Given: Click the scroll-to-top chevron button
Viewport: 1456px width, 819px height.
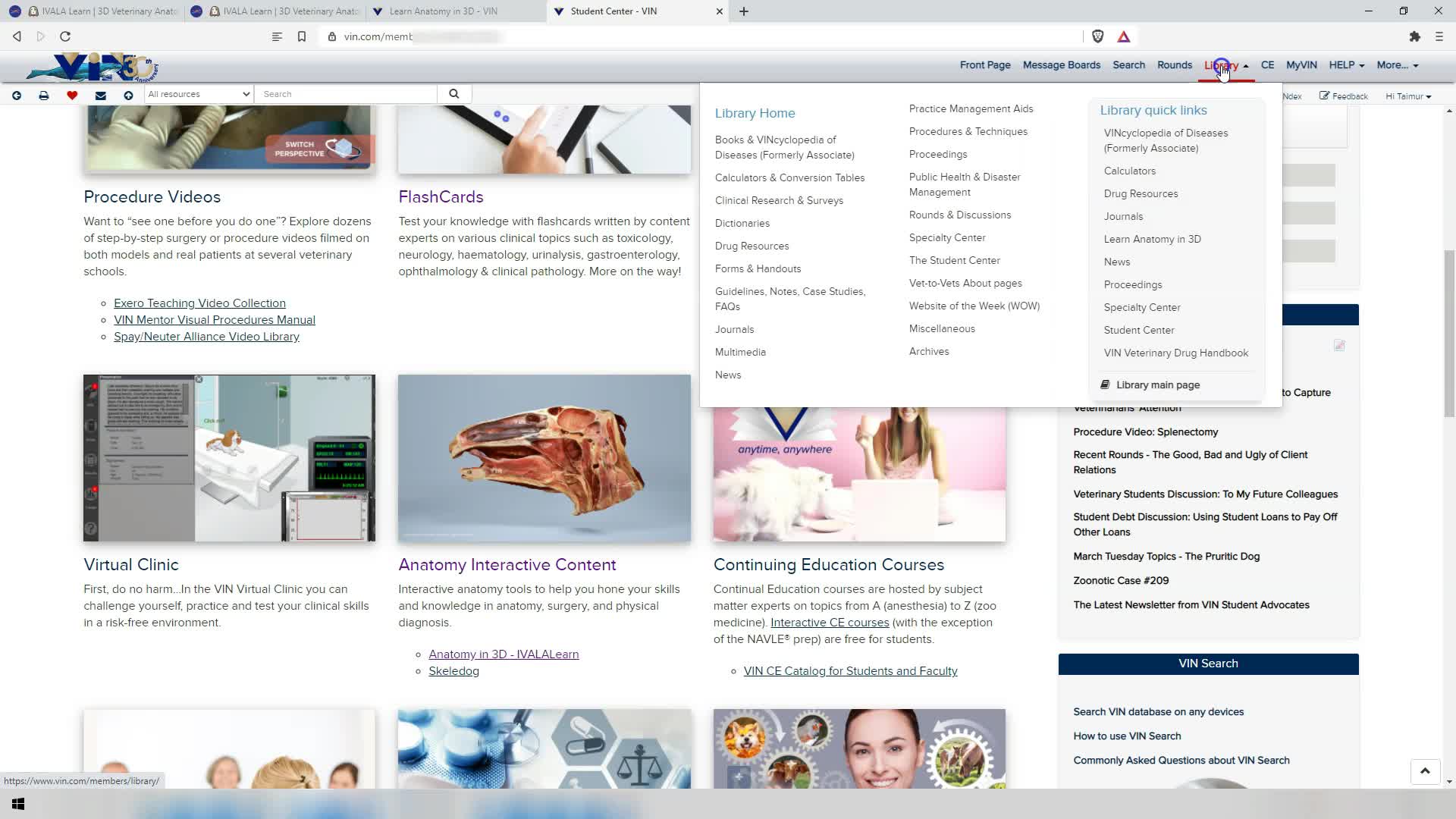Looking at the screenshot, I should [x=1425, y=771].
